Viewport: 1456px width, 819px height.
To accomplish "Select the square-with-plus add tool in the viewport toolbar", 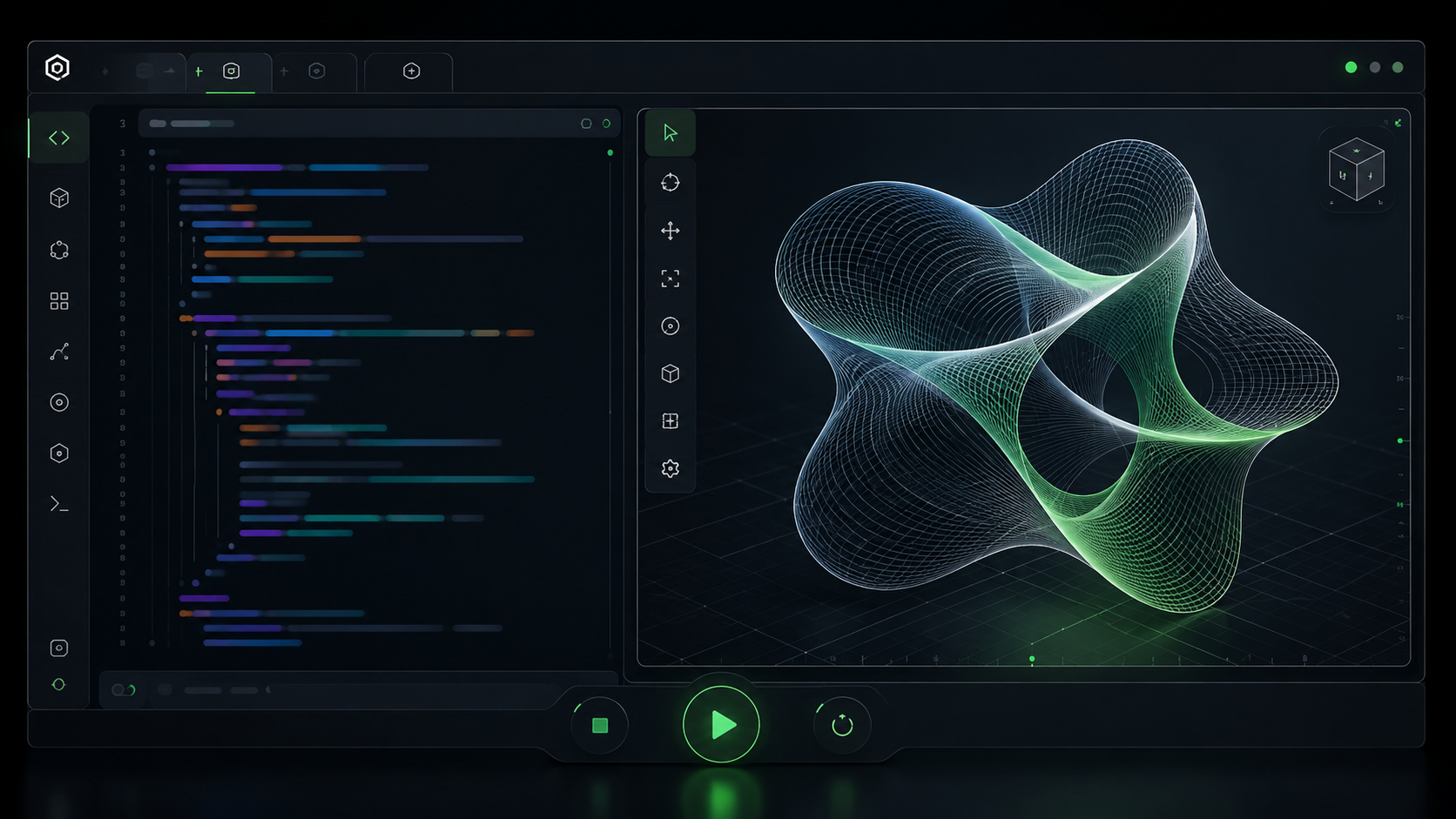I will tap(670, 421).
